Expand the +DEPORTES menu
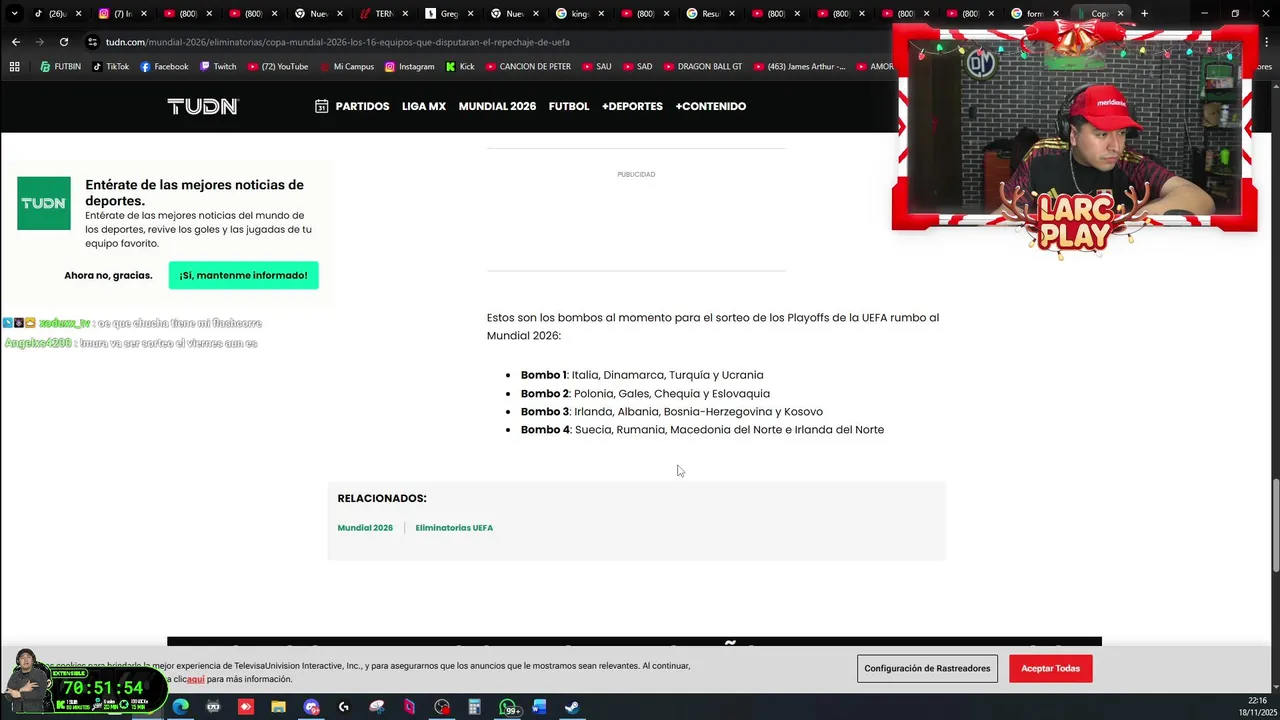 [632, 106]
